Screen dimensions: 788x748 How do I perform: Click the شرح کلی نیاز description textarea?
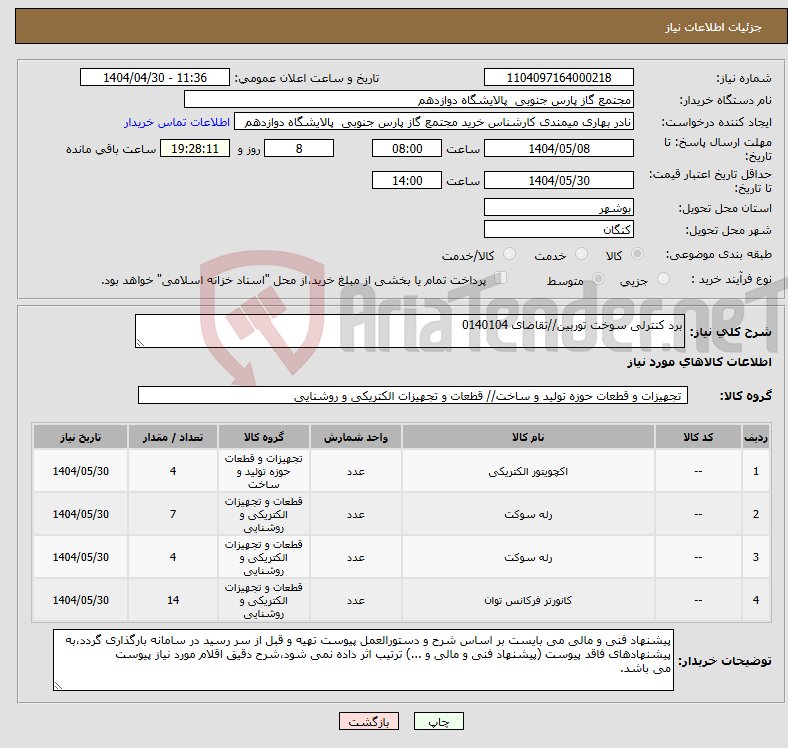[410, 331]
